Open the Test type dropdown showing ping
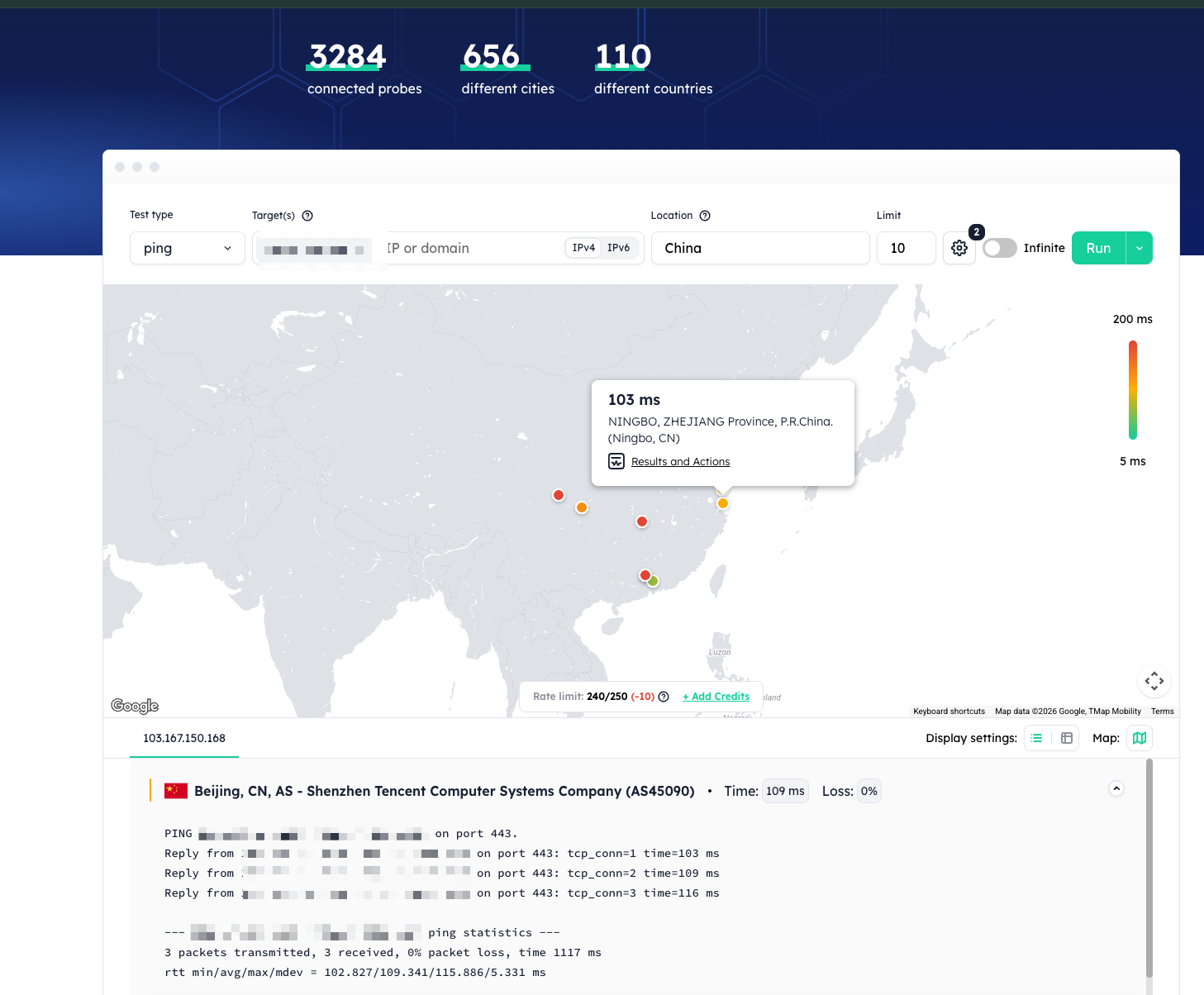Viewport: 1204px width, 995px height. [186, 248]
